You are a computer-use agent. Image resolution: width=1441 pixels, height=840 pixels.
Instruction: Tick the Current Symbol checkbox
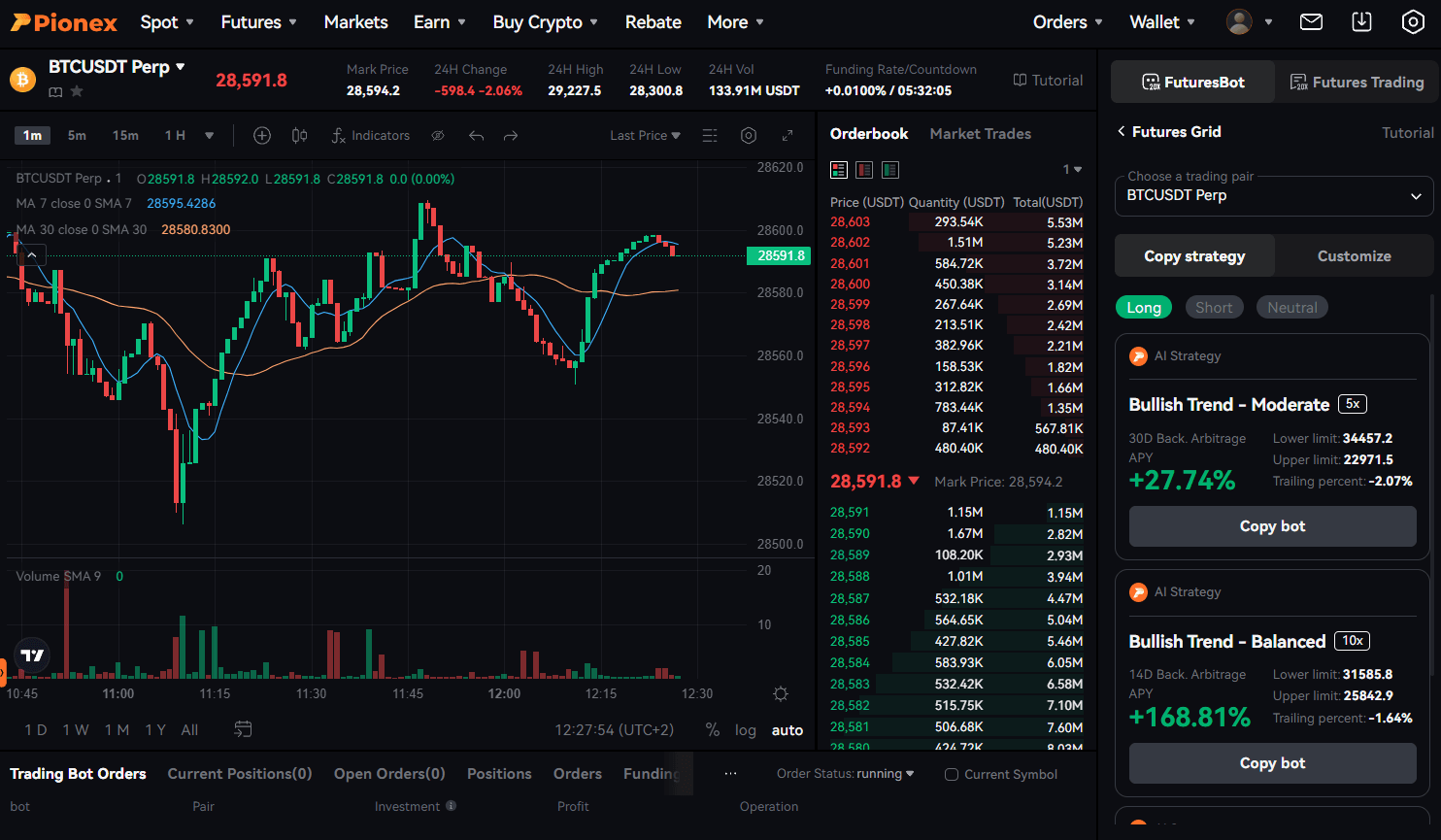click(x=952, y=775)
